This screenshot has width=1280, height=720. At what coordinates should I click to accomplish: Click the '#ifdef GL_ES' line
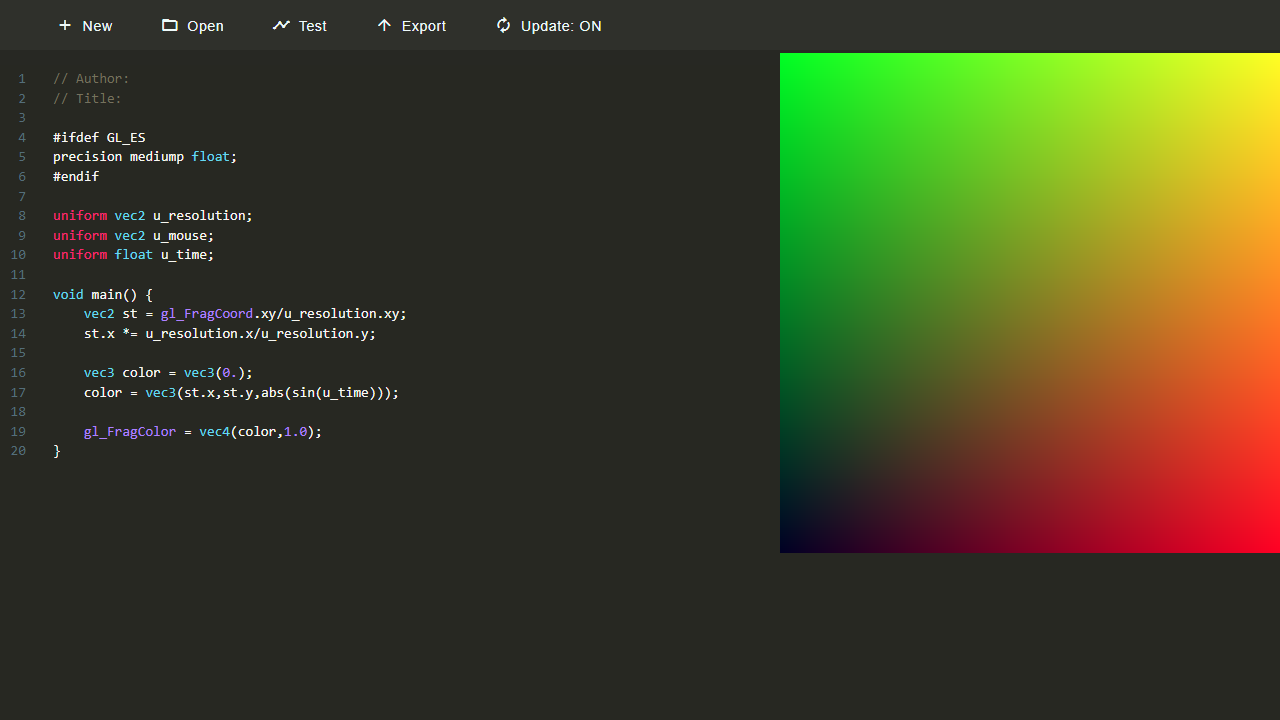coord(99,138)
